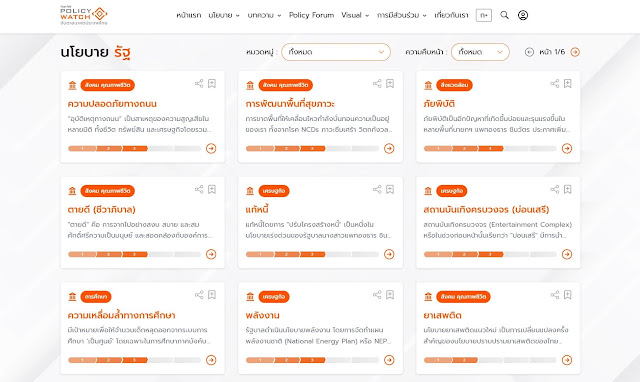
Task: Expand the บทความ navigation menu
Action: tap(264, 15)
